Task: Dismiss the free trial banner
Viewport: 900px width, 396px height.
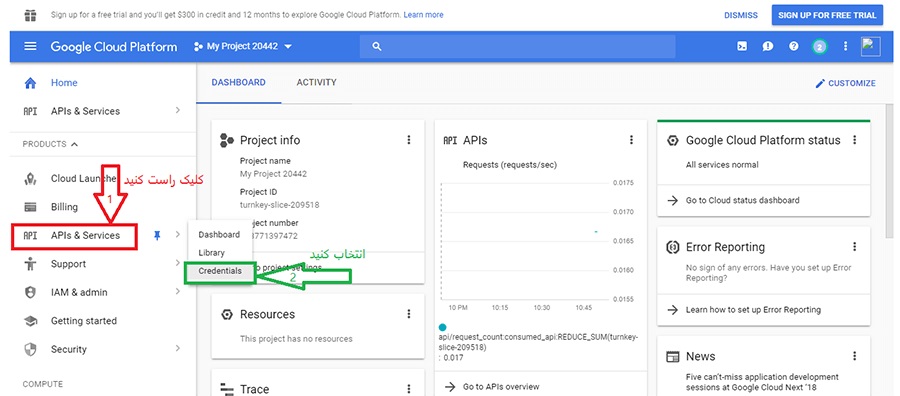Action: point(740,15)
